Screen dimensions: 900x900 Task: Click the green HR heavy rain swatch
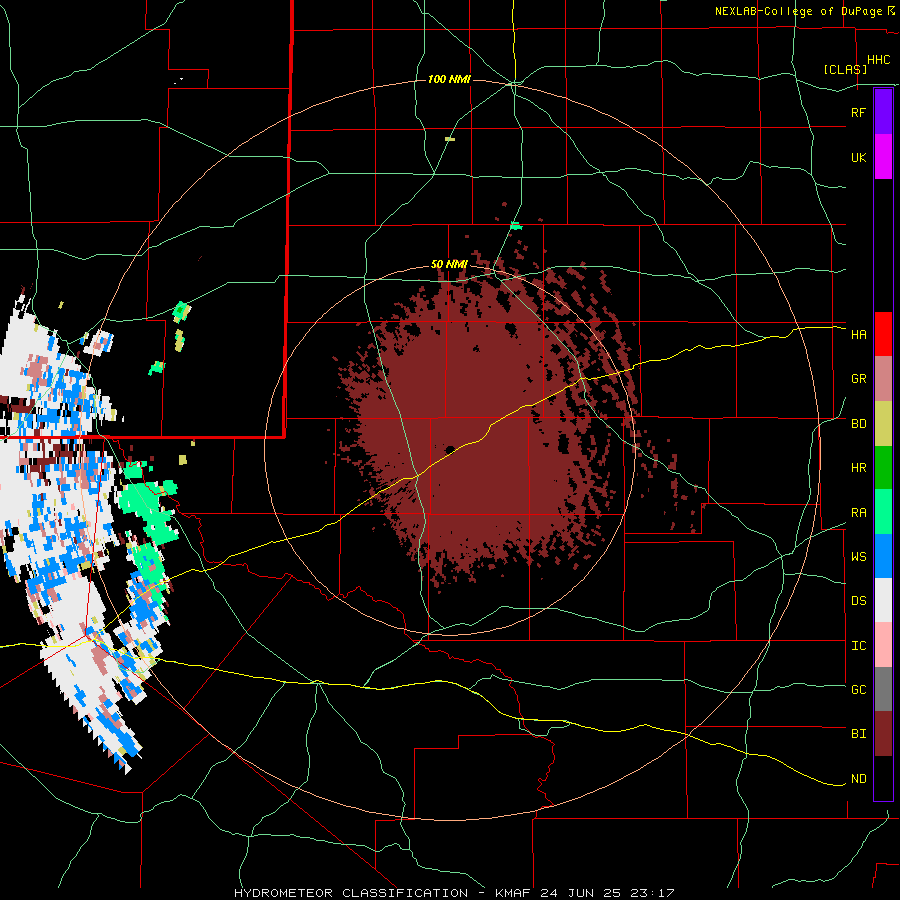(x=883, y=467)
